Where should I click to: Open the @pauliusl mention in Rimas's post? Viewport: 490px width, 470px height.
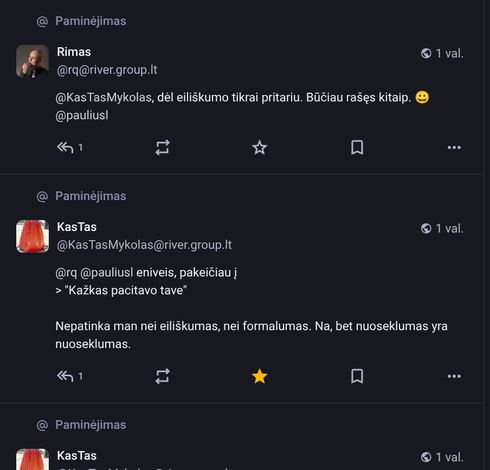tap(82, 115)
